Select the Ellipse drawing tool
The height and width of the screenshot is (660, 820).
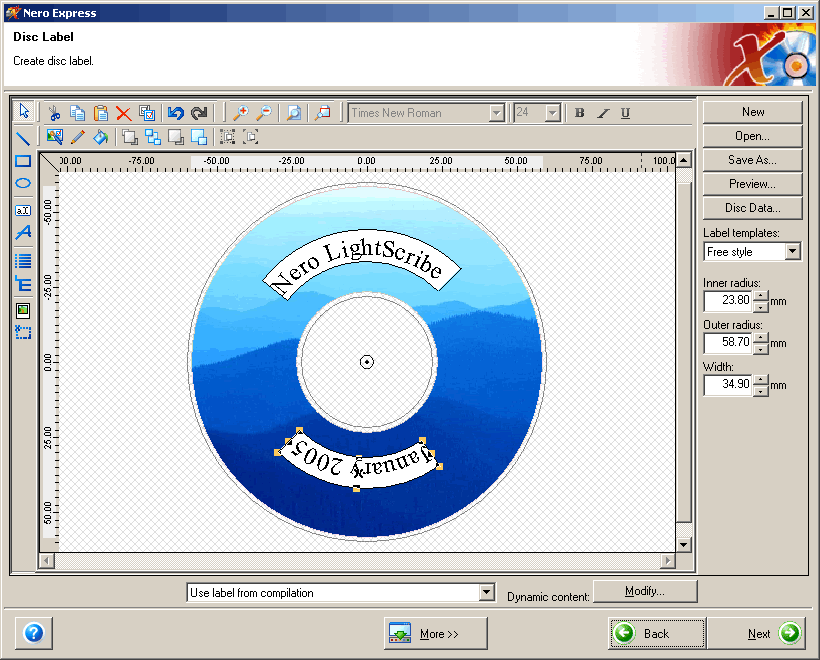(x=22, y=183)
